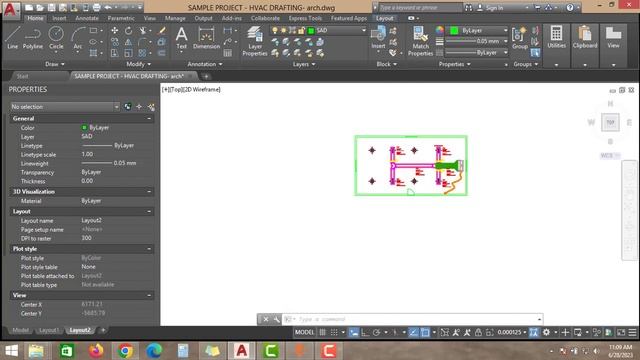
Task: Open the Home ribbon tab
Action: (35, 18)
